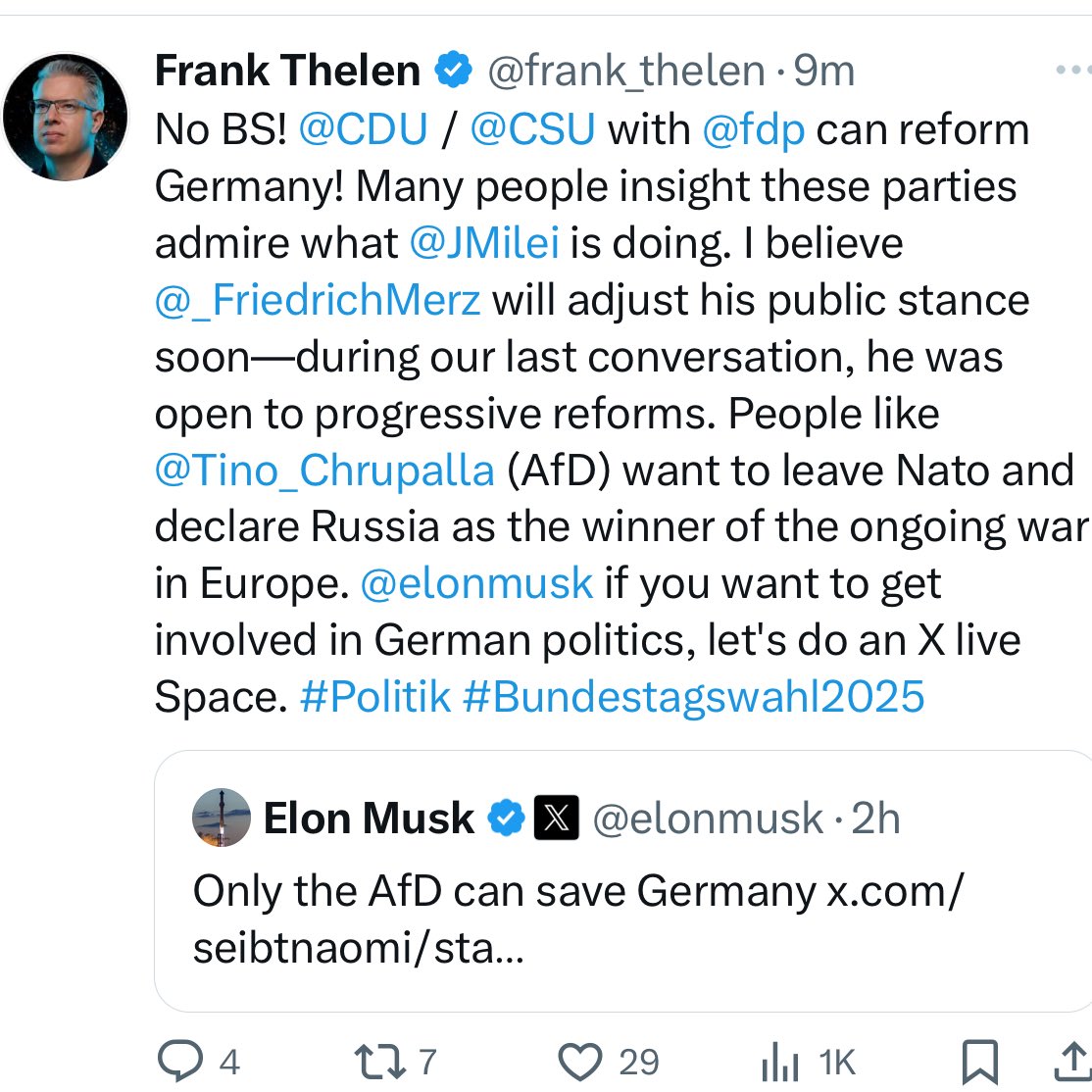Share the tweet with the upload arrow icon

click(x=1074, y=1062)
